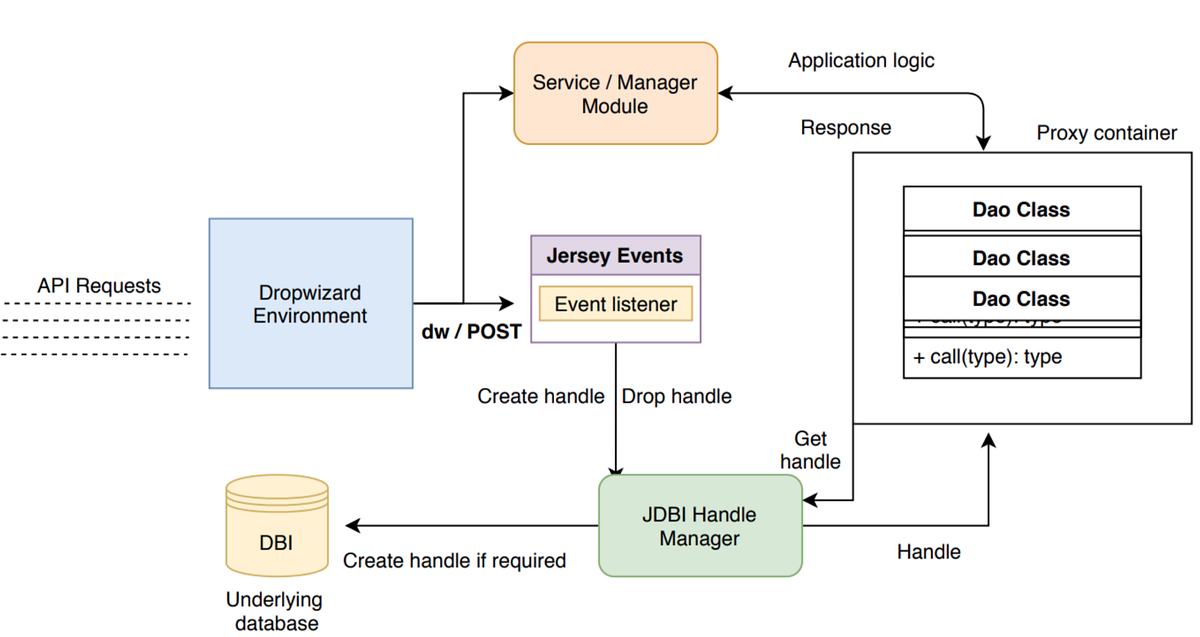Viewport: 1200px width, 637px height.
Task: Click the Handle arrow label
Action: click(x=928, y=551)
